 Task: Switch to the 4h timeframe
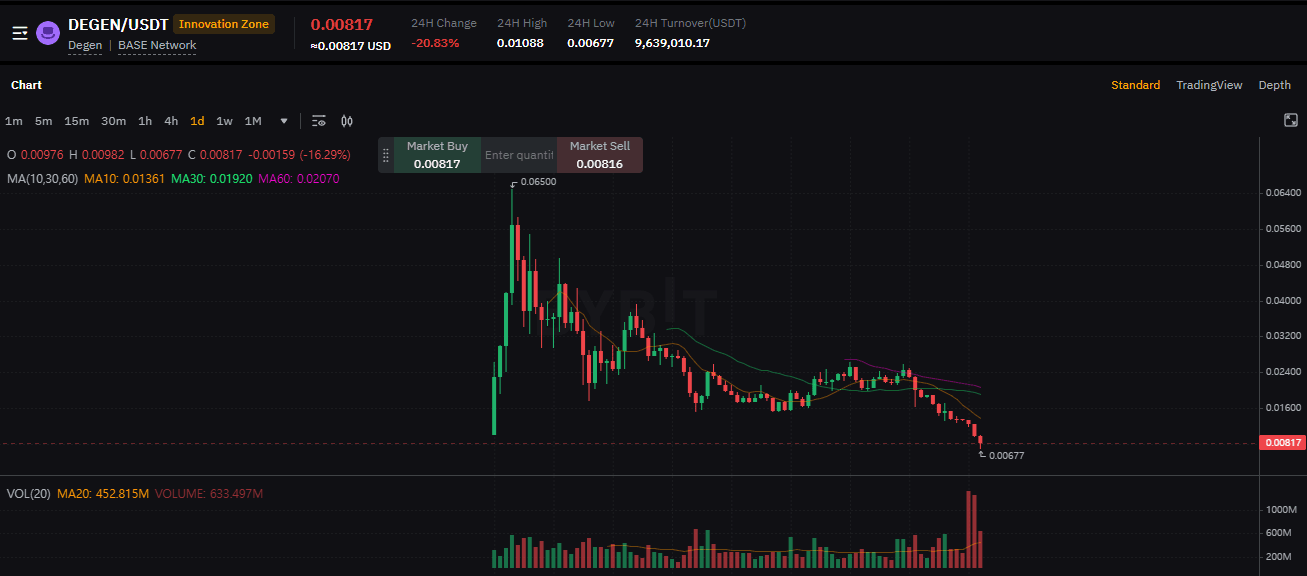pos(171,121)
